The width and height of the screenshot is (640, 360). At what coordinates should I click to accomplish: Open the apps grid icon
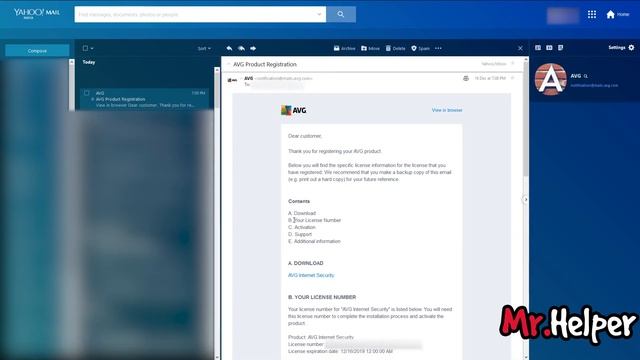tap(592, 14)
